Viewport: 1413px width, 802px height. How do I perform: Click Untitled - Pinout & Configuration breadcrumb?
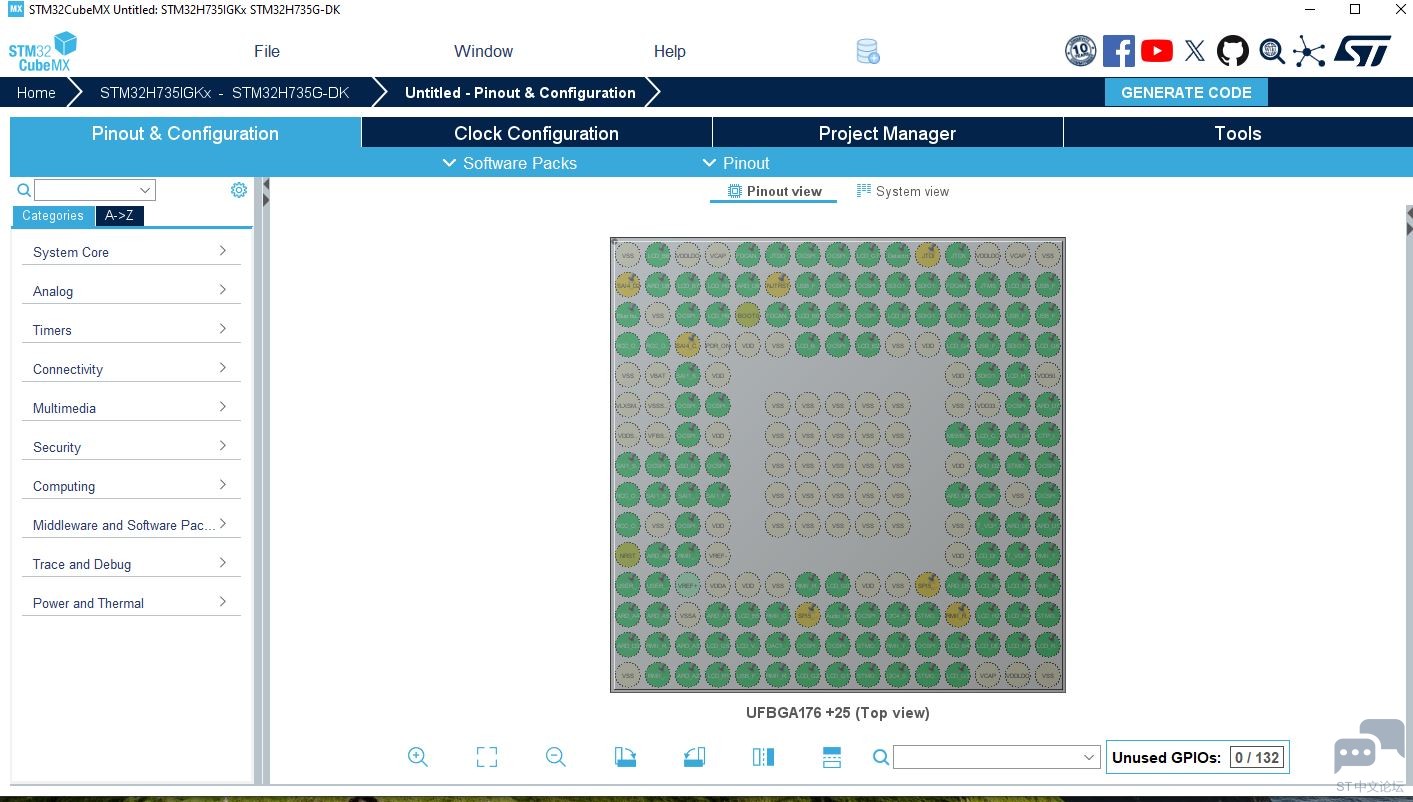[x=520, y=93]
